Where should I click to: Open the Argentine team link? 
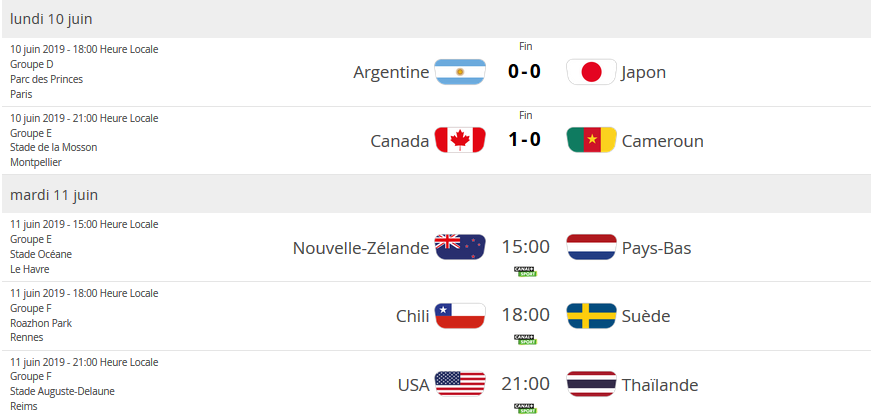tap(391, 72)
